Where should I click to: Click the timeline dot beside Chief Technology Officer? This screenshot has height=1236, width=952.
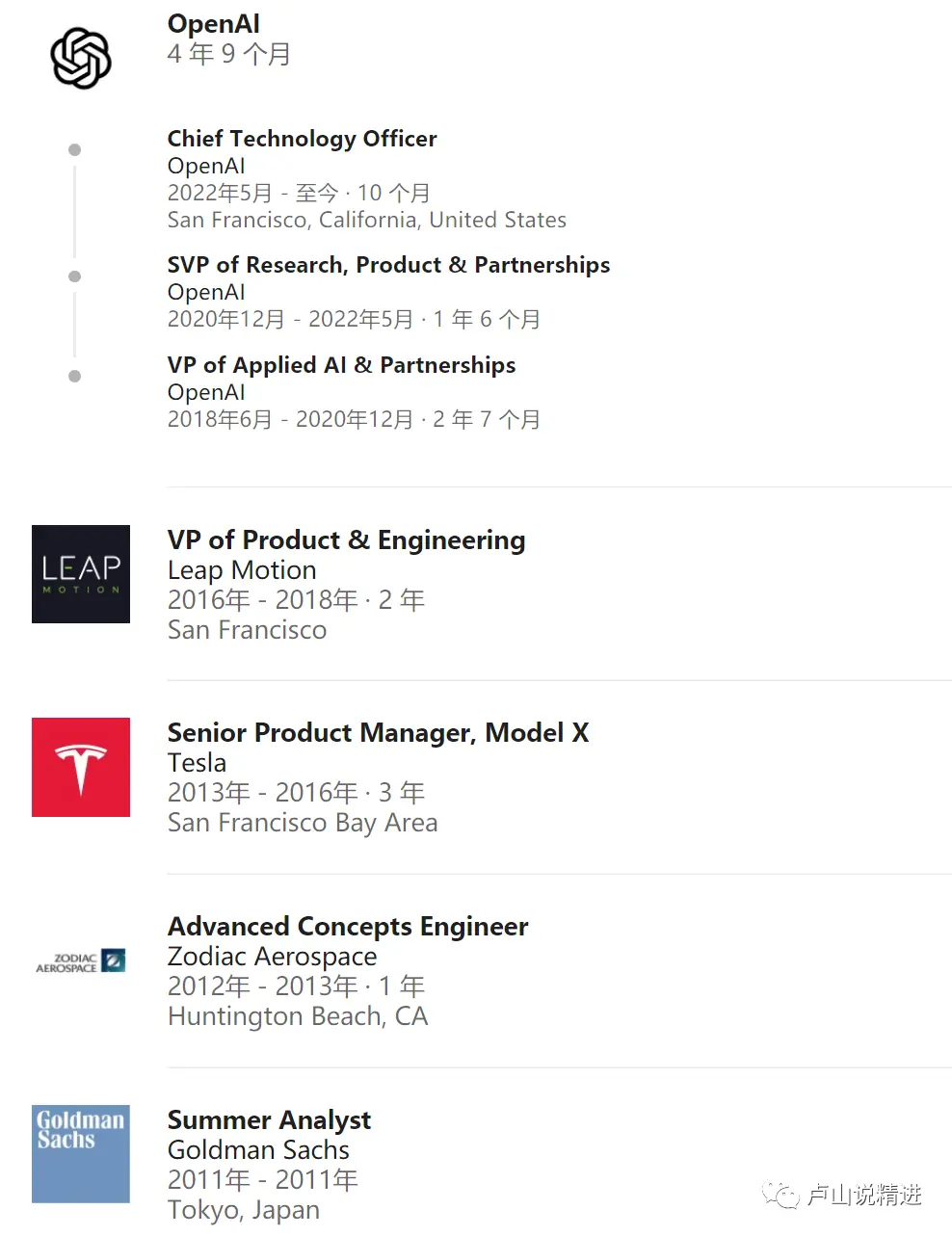coord(74,149)
